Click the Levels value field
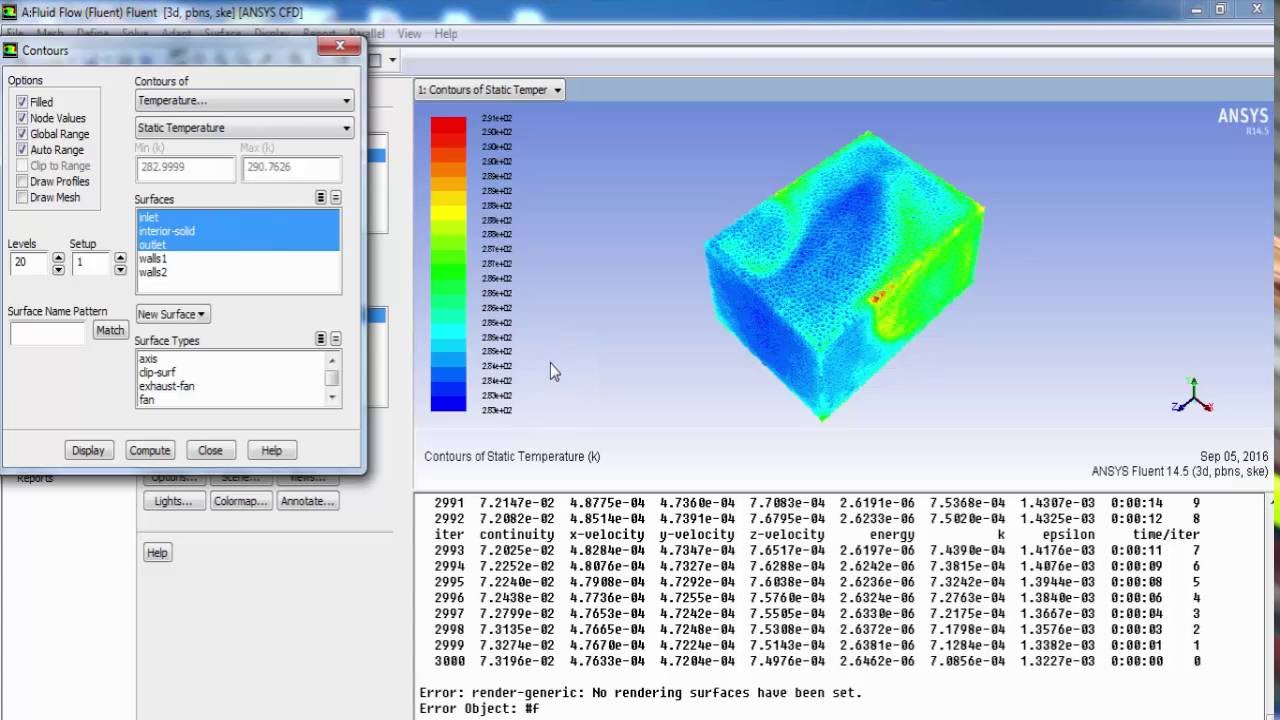This screenshot has height=720, width=1280. coord(30,264)
